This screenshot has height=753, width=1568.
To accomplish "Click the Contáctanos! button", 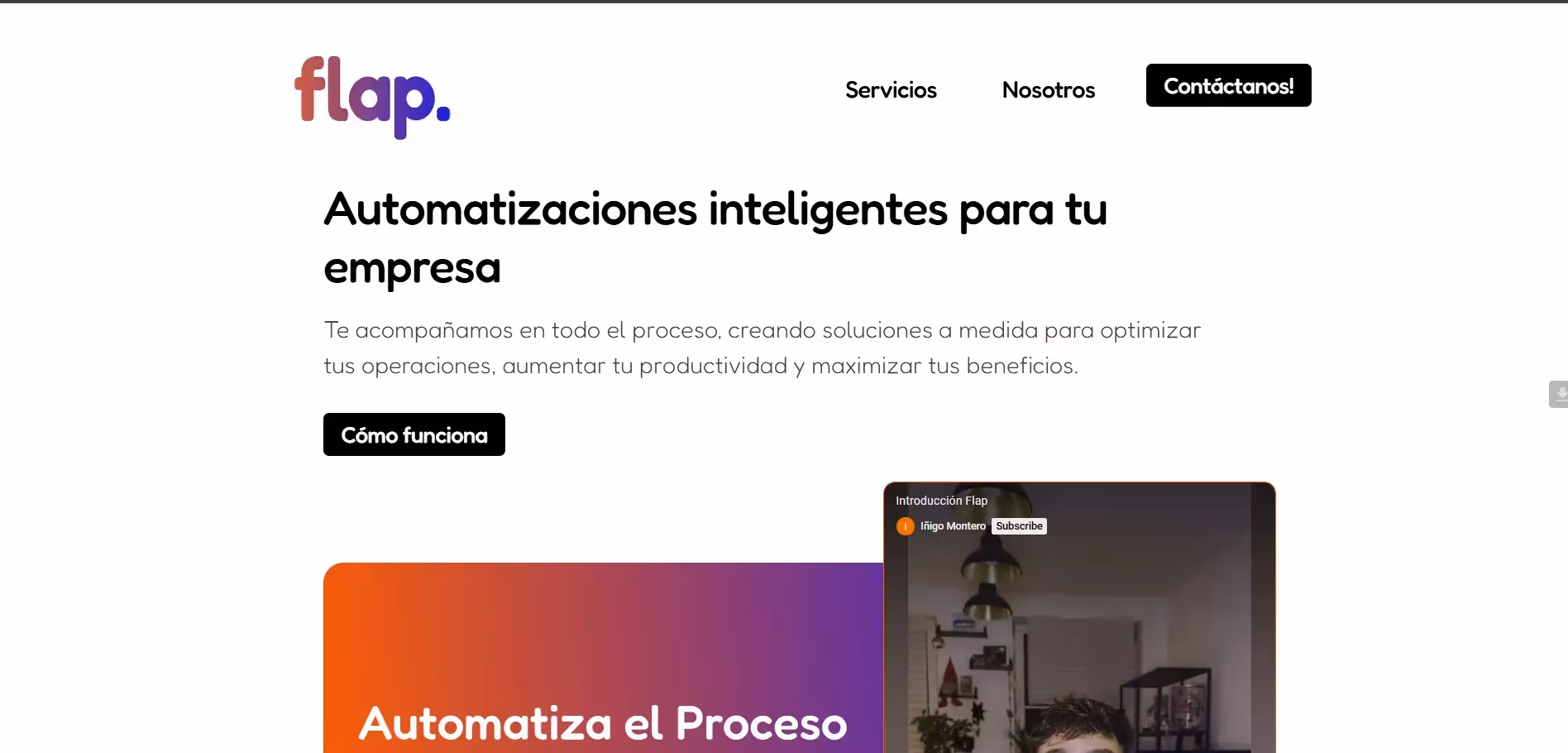I will [x=1229, y=85].
